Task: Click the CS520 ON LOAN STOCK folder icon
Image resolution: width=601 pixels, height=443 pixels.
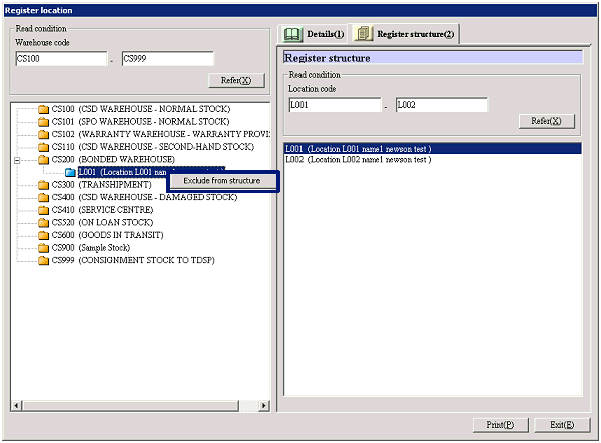Action: pos(43,223)
